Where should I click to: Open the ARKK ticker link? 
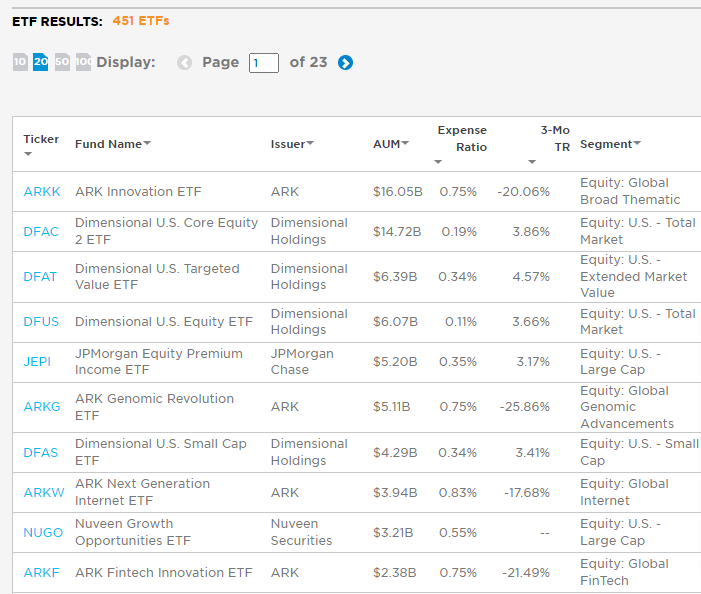pos(42,192)
